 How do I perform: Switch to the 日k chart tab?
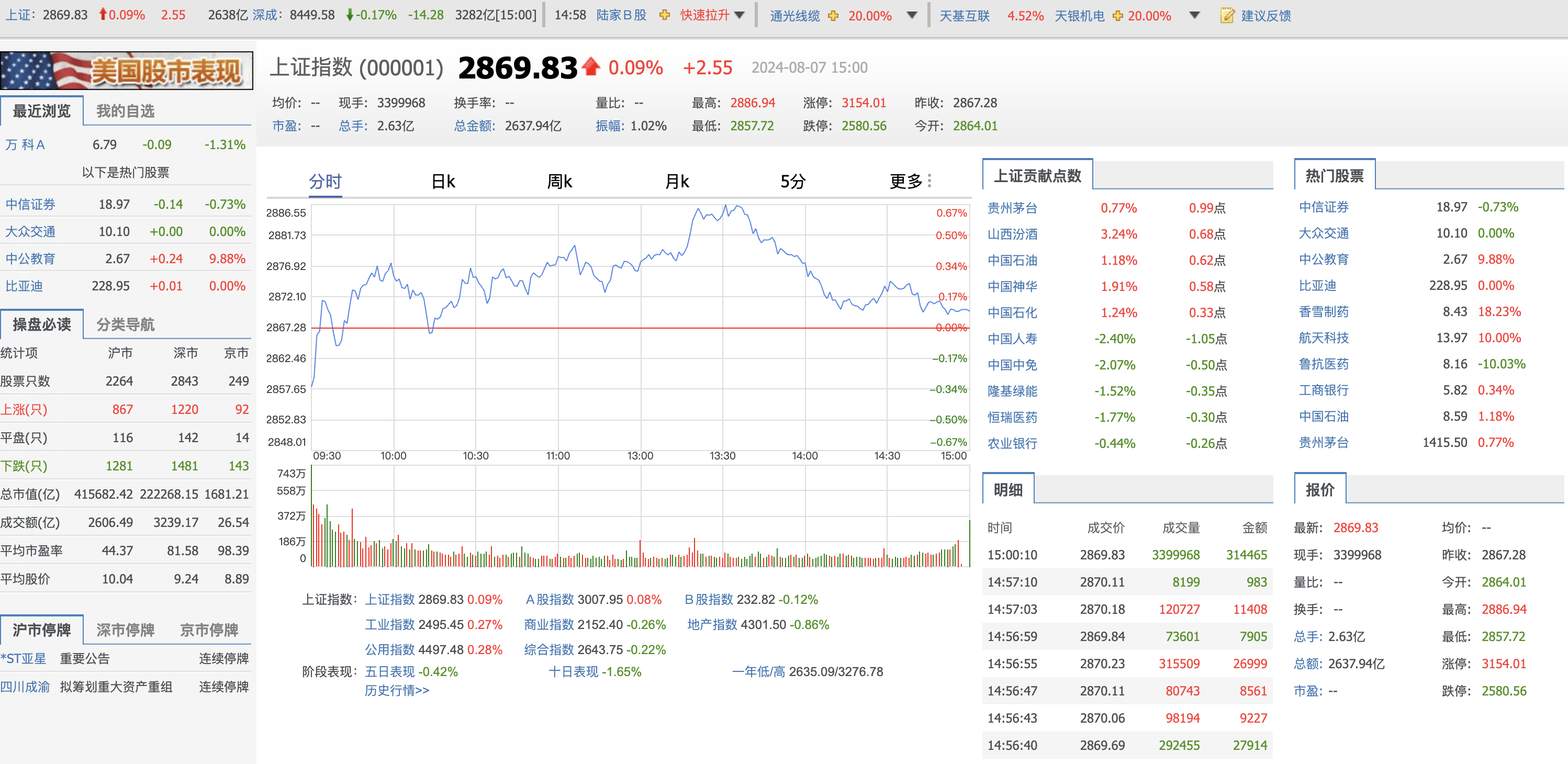click(443, 182)
